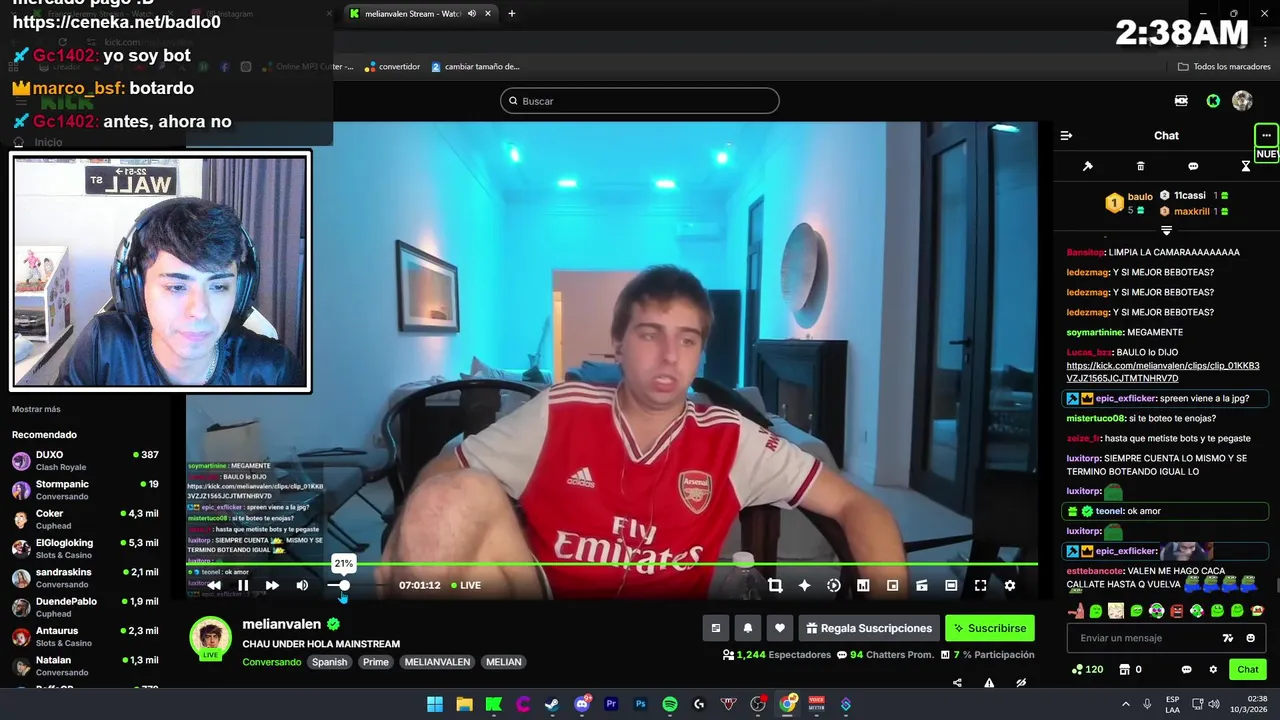Screen dimensions: 1280x720
Task: Click the crossed-eye hide icon below stream info
Action: [1021, 683]
